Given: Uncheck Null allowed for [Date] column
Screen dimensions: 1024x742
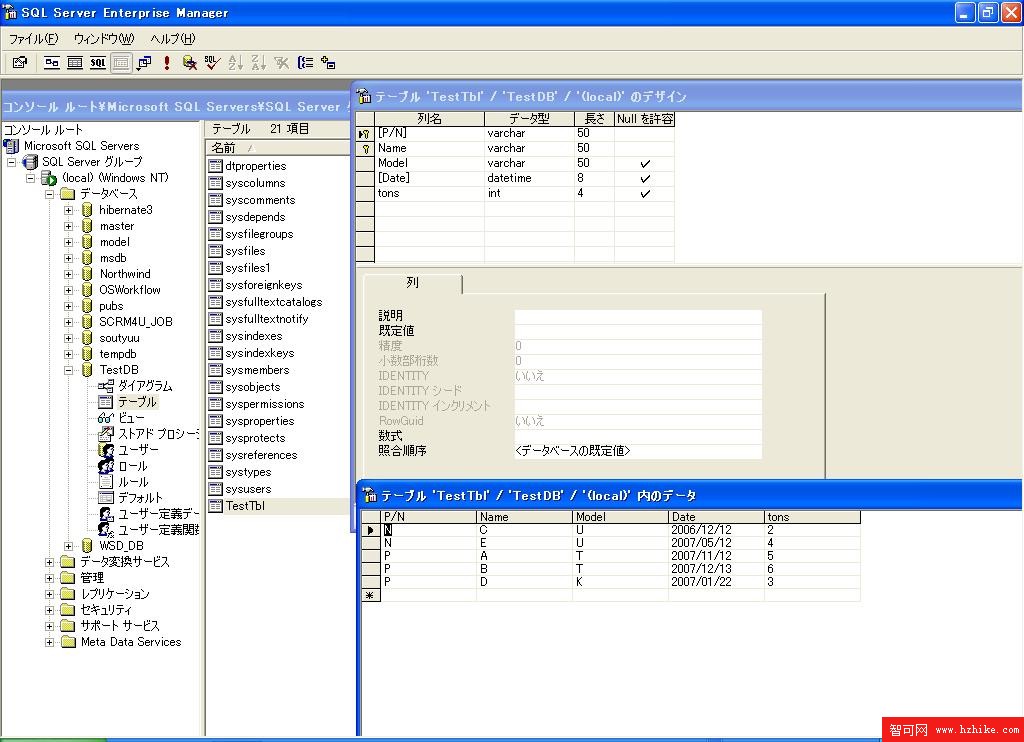Looking at the screenshot, I should 645,178.
